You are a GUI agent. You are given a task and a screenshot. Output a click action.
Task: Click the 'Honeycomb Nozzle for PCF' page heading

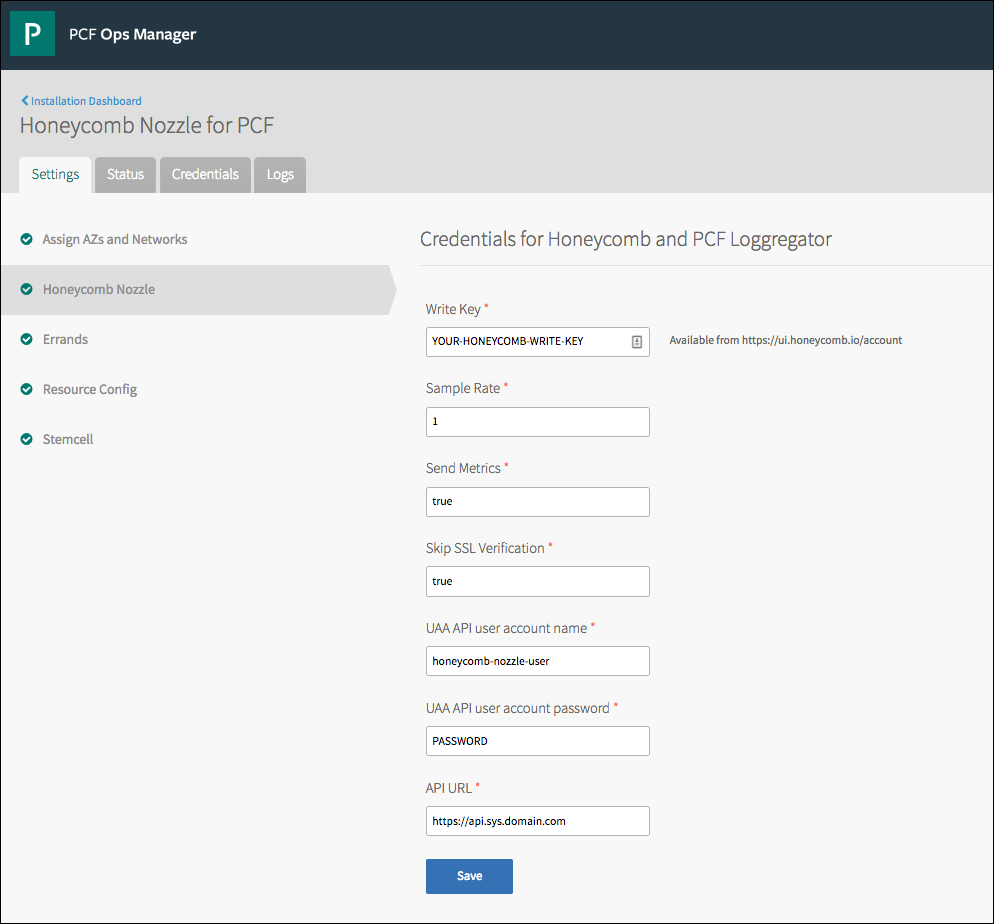(x=146, y=125)
